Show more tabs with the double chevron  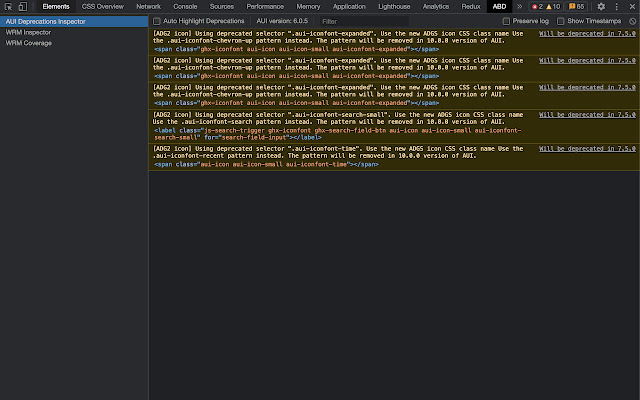click(x=519, y=7)
